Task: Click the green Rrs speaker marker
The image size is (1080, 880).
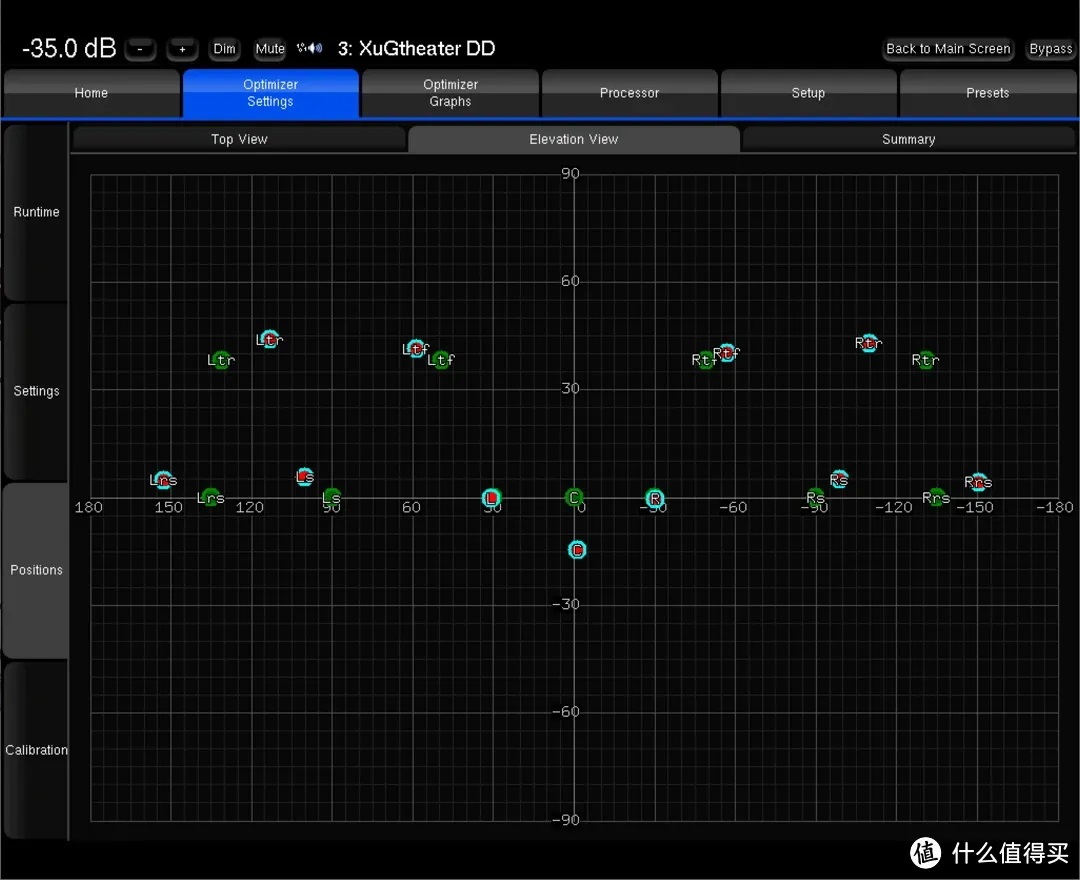Action: (935, 497)
